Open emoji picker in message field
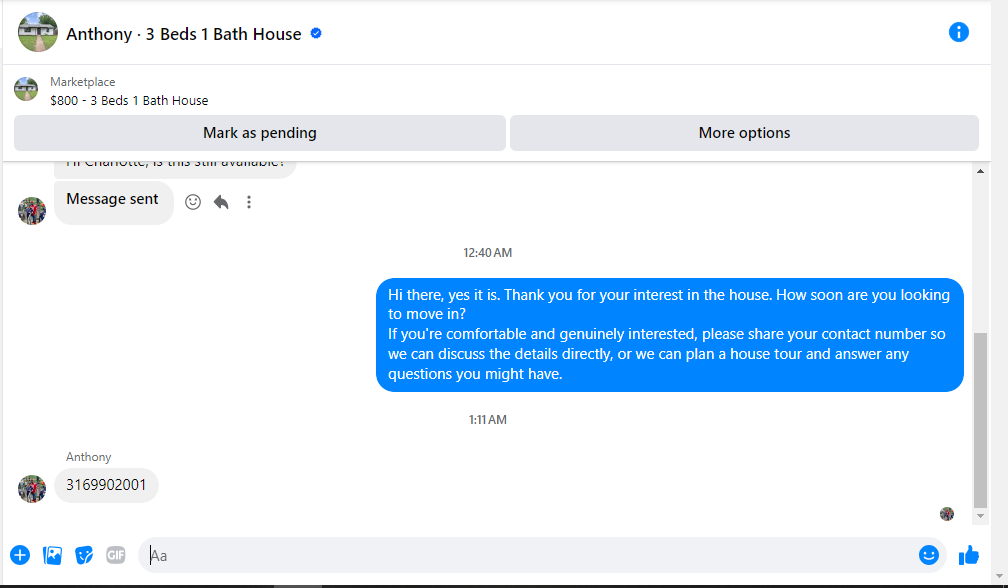Viewport: 1008px width, 588px height. (928, 555)
